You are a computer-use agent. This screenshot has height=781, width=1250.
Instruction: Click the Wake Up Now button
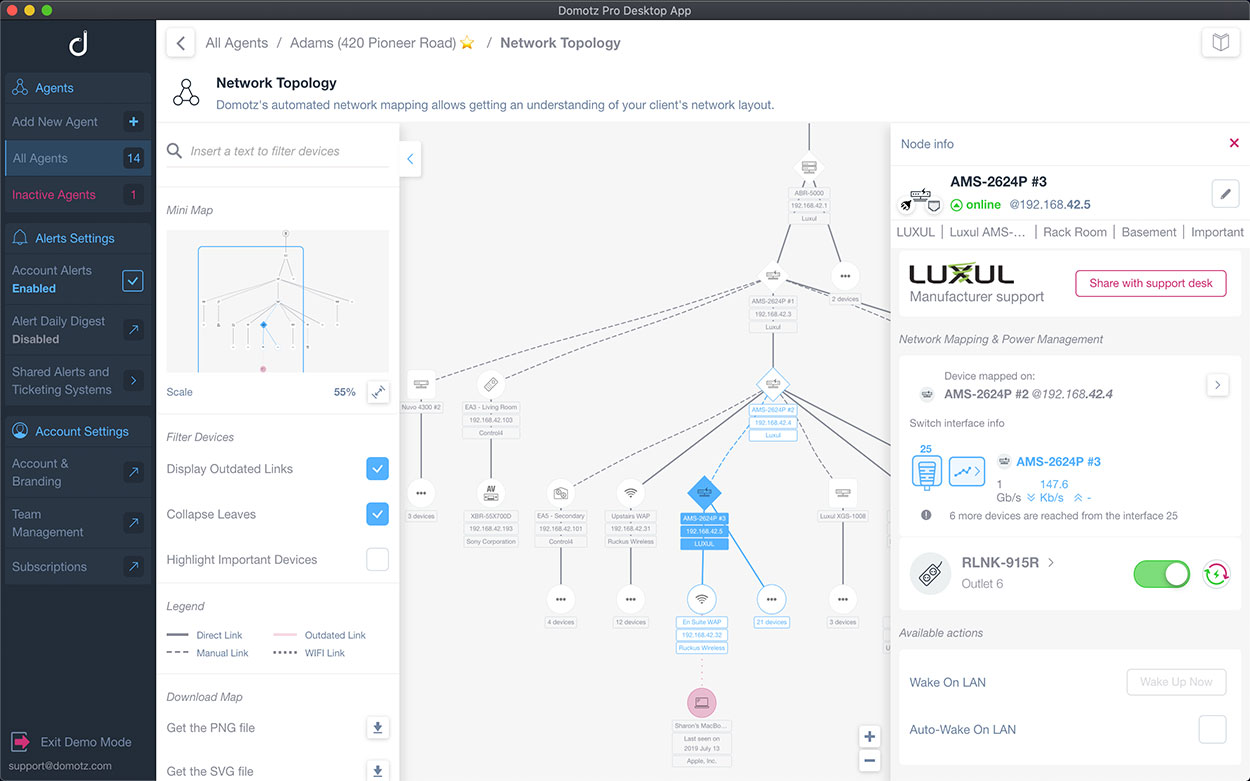1176,682
